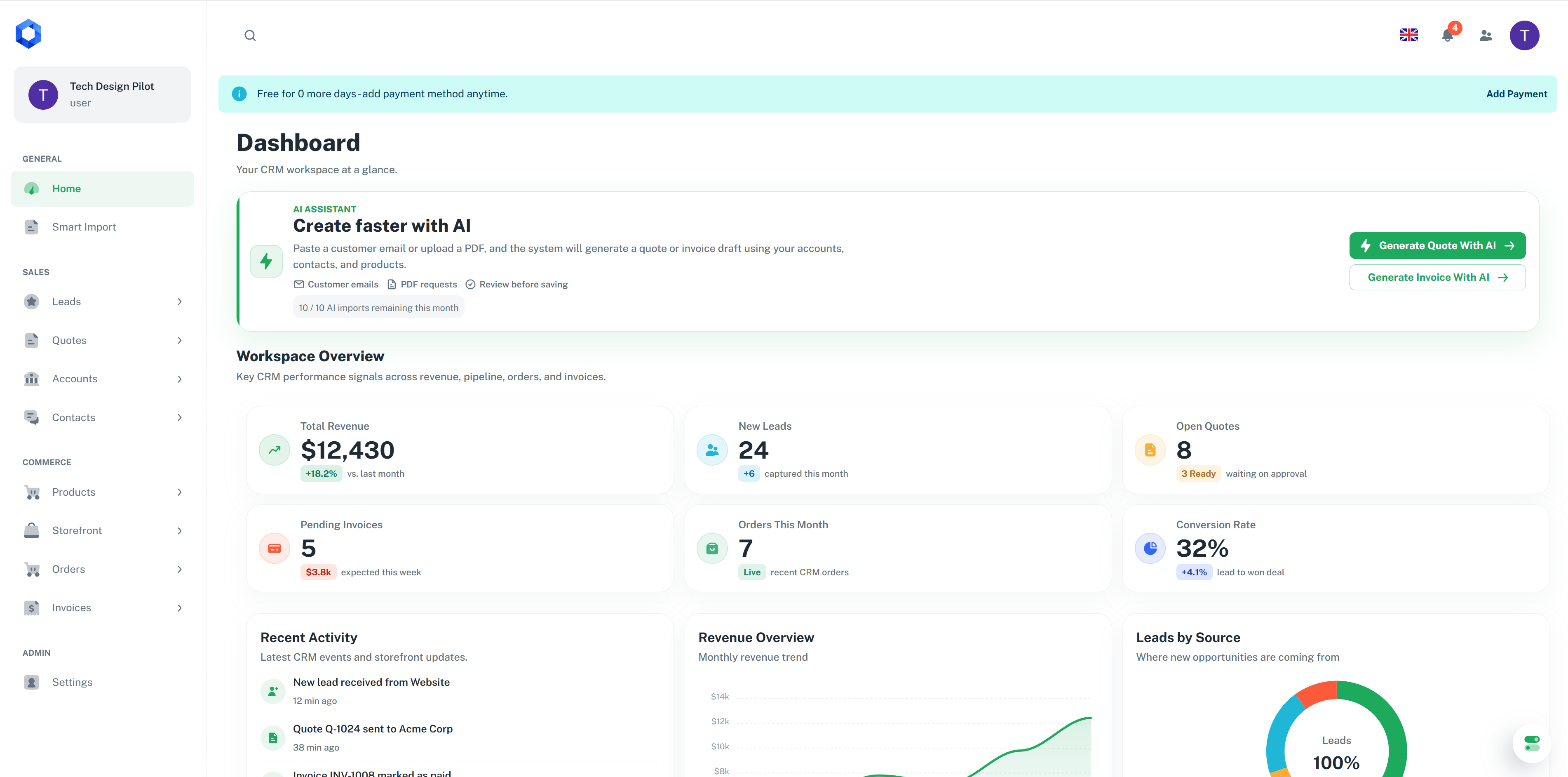
Task: Expand the Leads submenu chevron
Action: (180, 302)
